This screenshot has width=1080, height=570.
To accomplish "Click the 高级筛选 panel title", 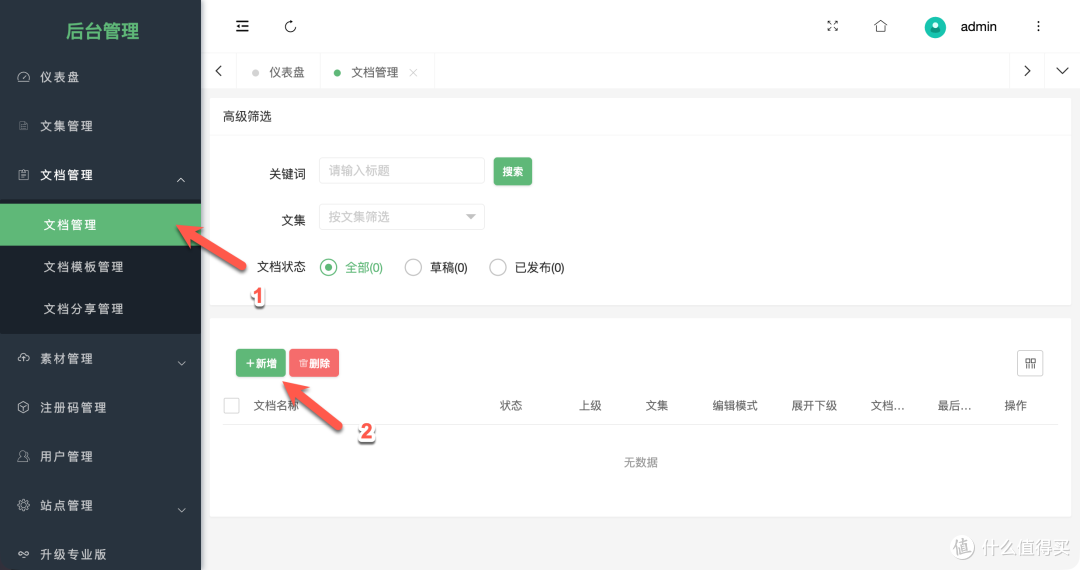I will [247, 116].
